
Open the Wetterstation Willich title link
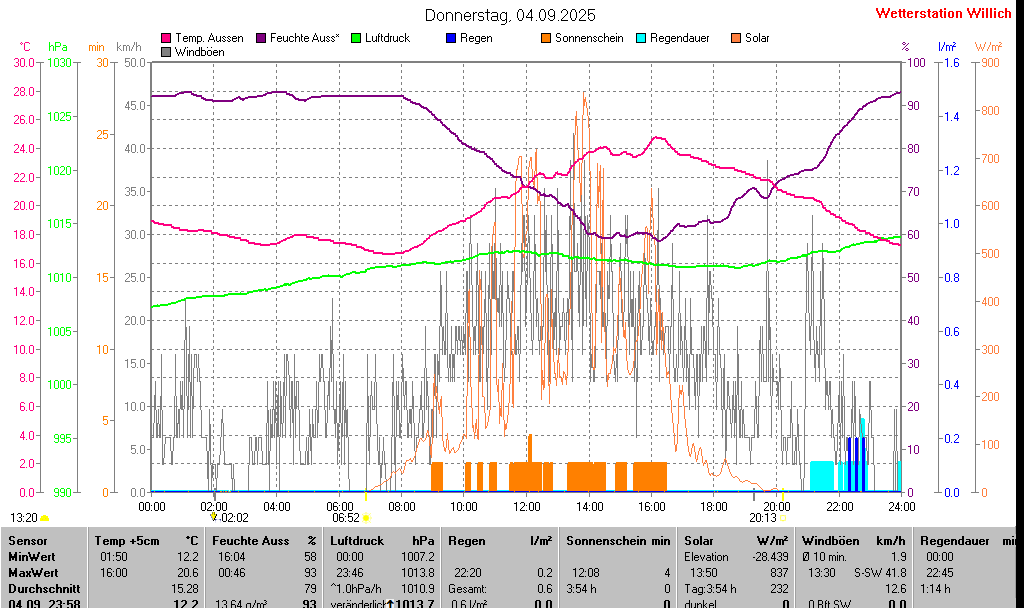[x=943, y=14]
